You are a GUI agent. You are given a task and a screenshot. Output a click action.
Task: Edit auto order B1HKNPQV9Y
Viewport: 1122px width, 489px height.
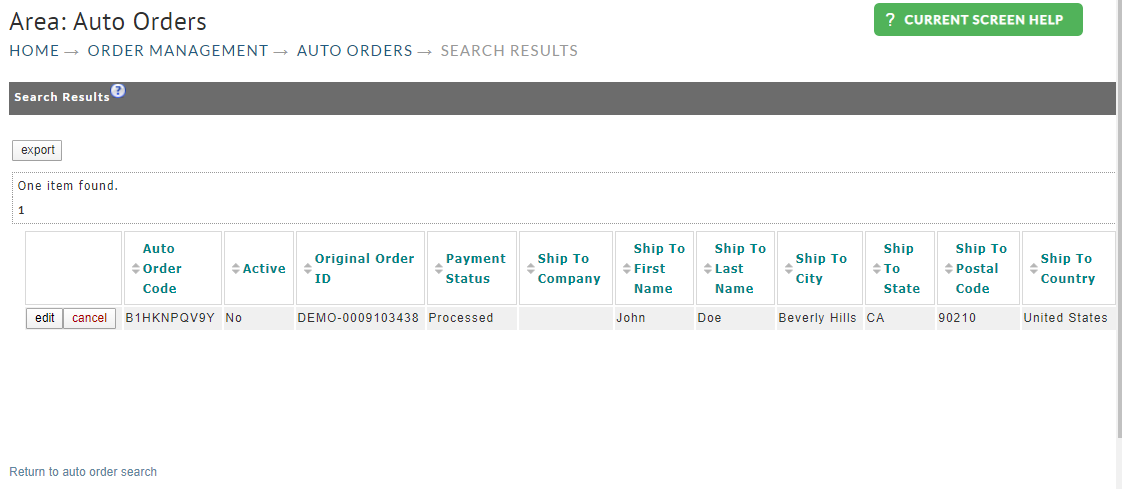(44, 318)
